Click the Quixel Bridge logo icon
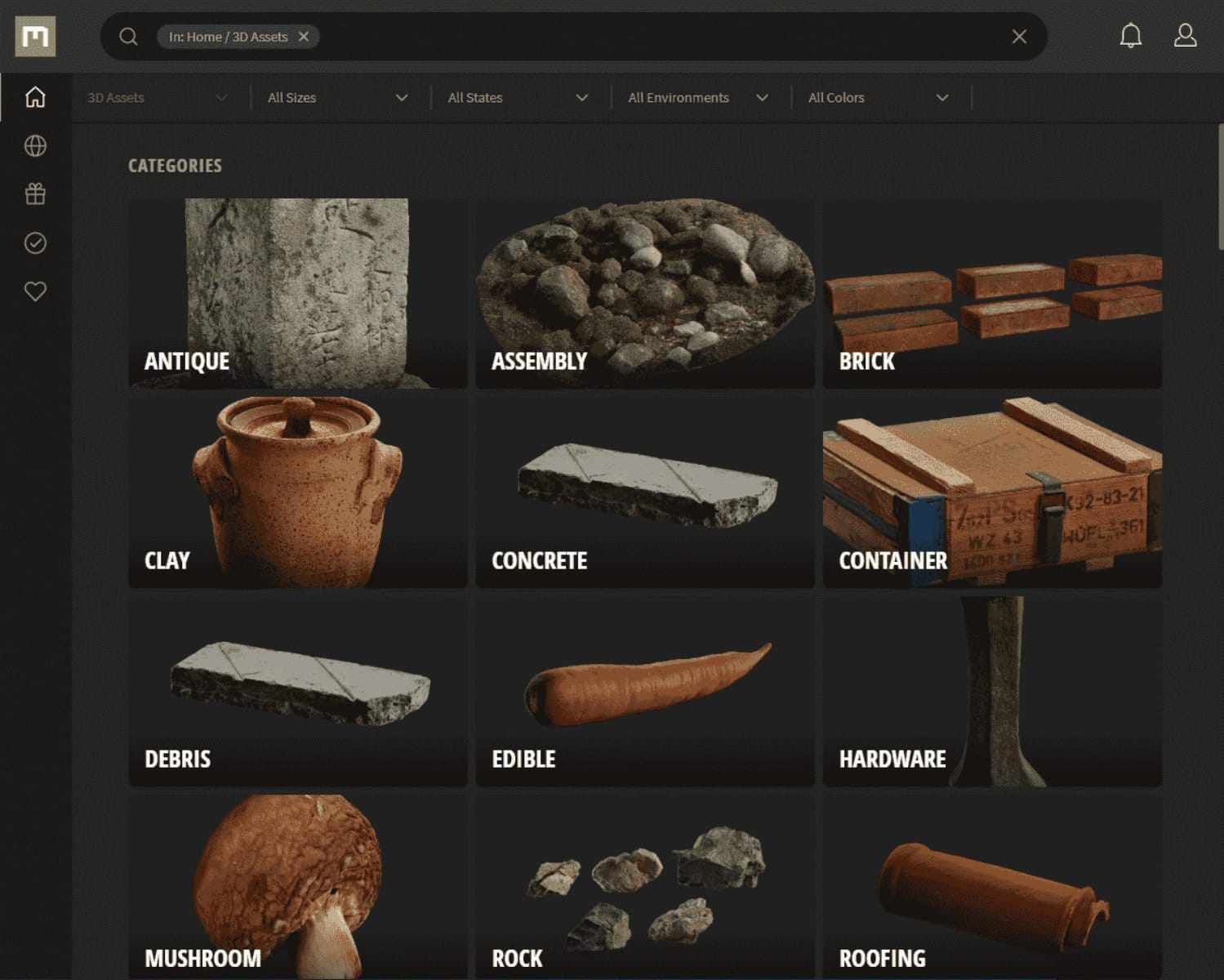 click(x=35, y=37)
